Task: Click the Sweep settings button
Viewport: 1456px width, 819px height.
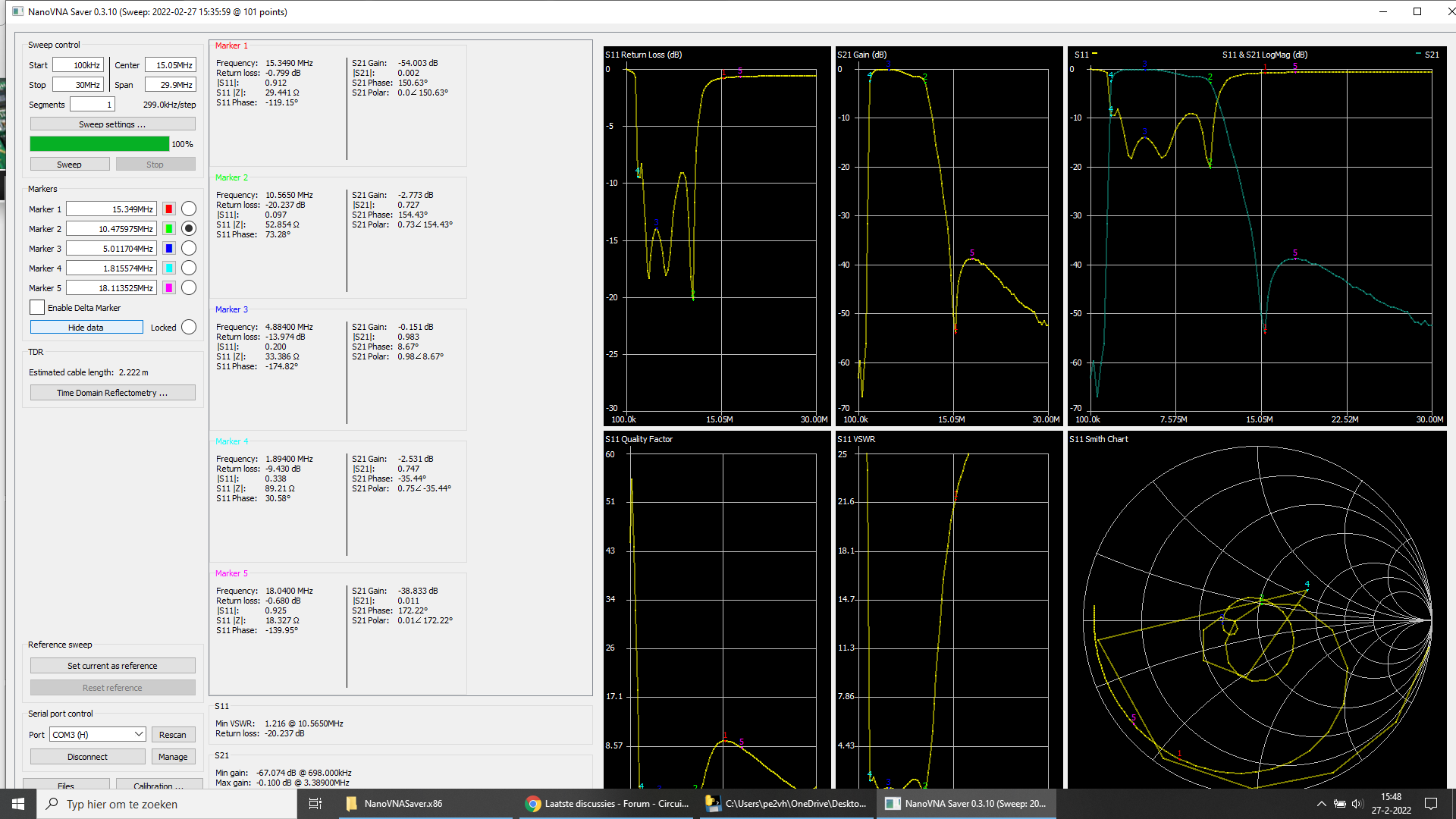Action: coord(112,124)
